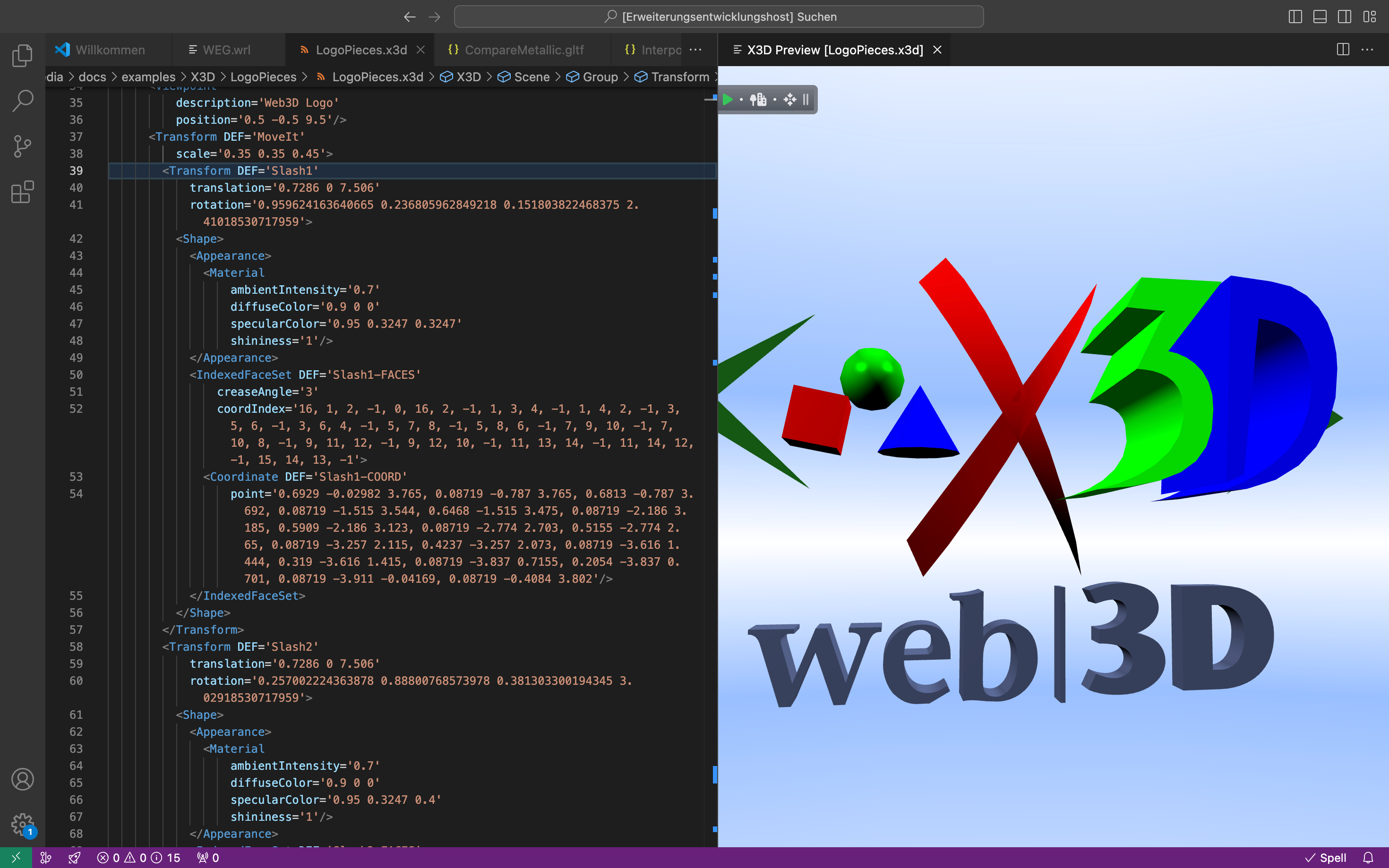Go forward with the right arrow
The image size is (1389, 868).
click(x=435, y=17)
